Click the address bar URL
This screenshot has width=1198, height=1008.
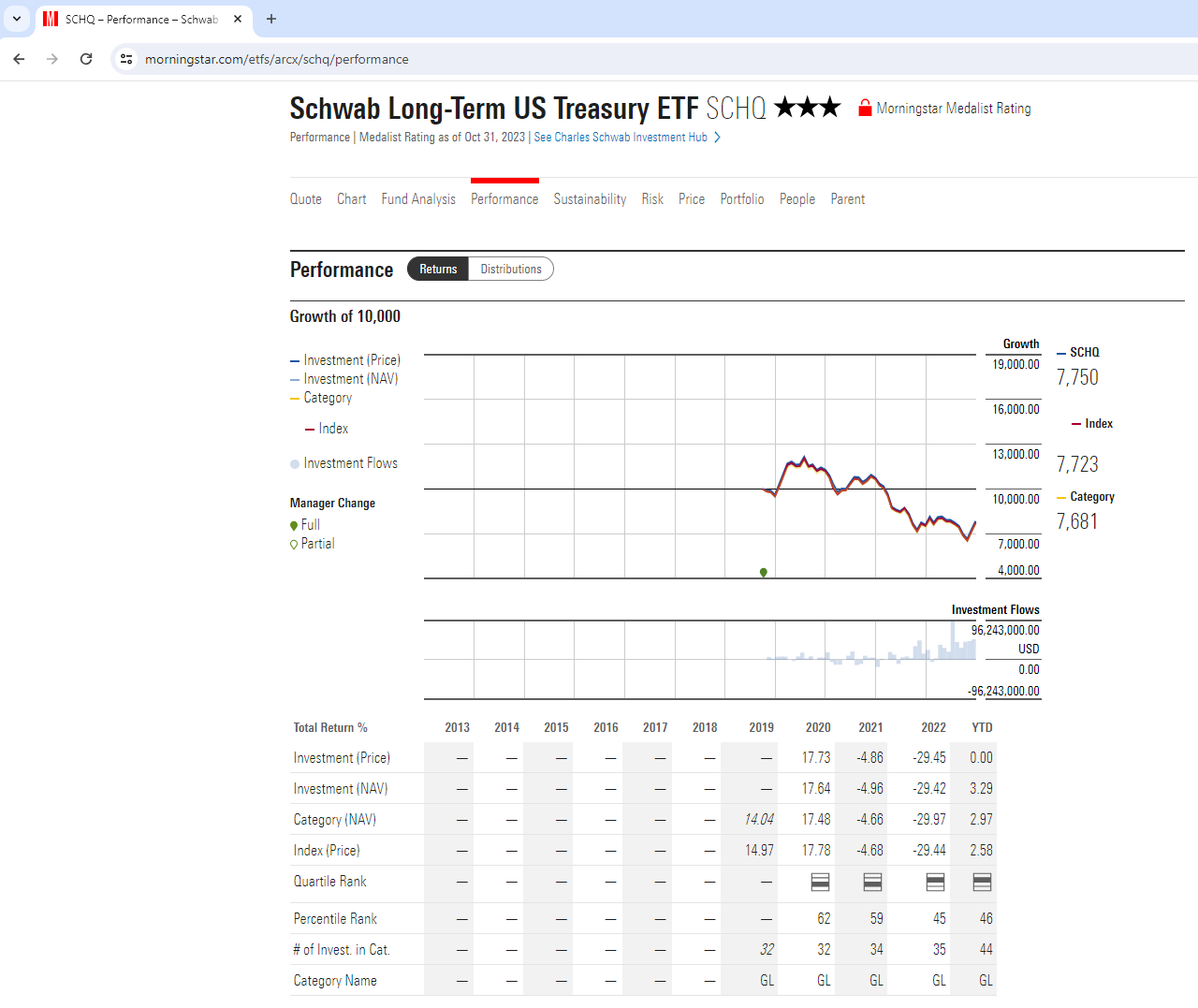pos(277,59)
